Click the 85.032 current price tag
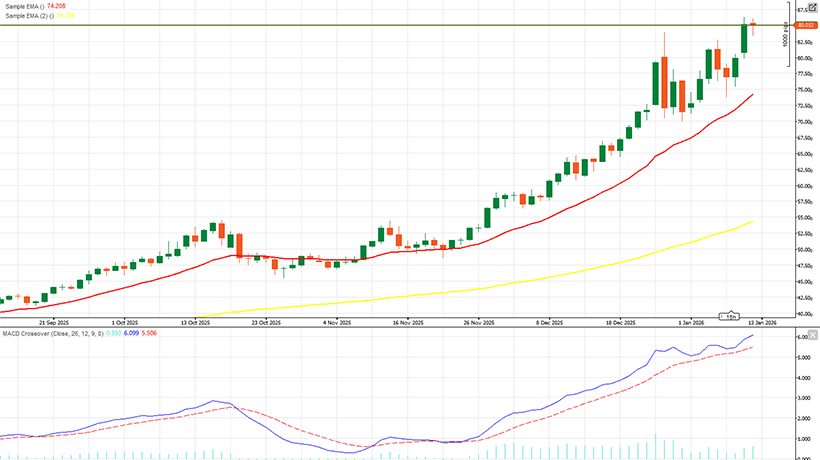 click(804, 24)
